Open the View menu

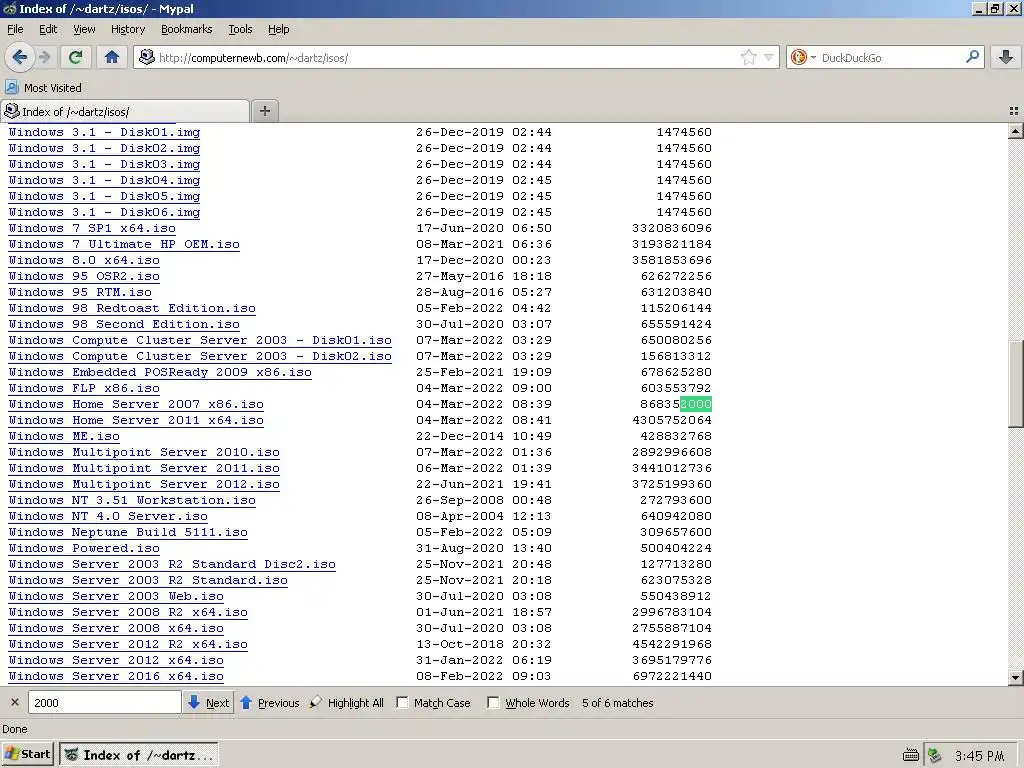pos(84,29)
